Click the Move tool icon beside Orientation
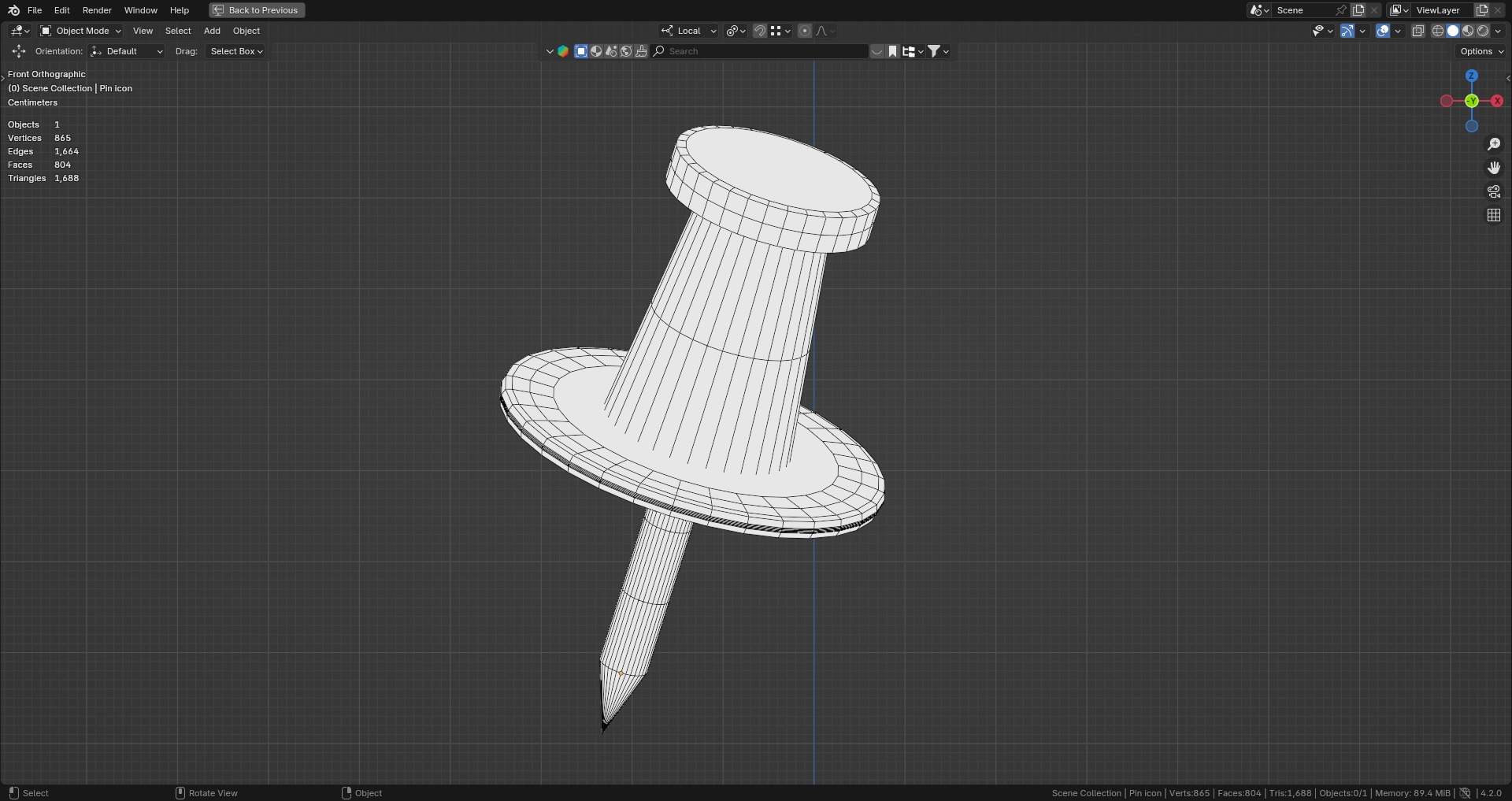 (18, 51)
